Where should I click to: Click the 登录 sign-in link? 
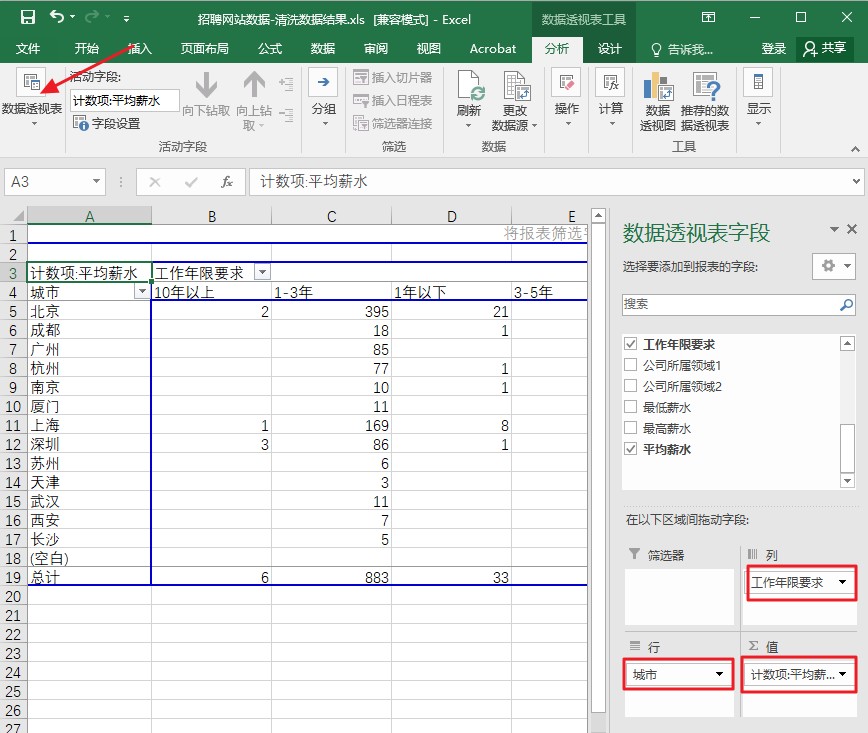(x=773, y=49)
